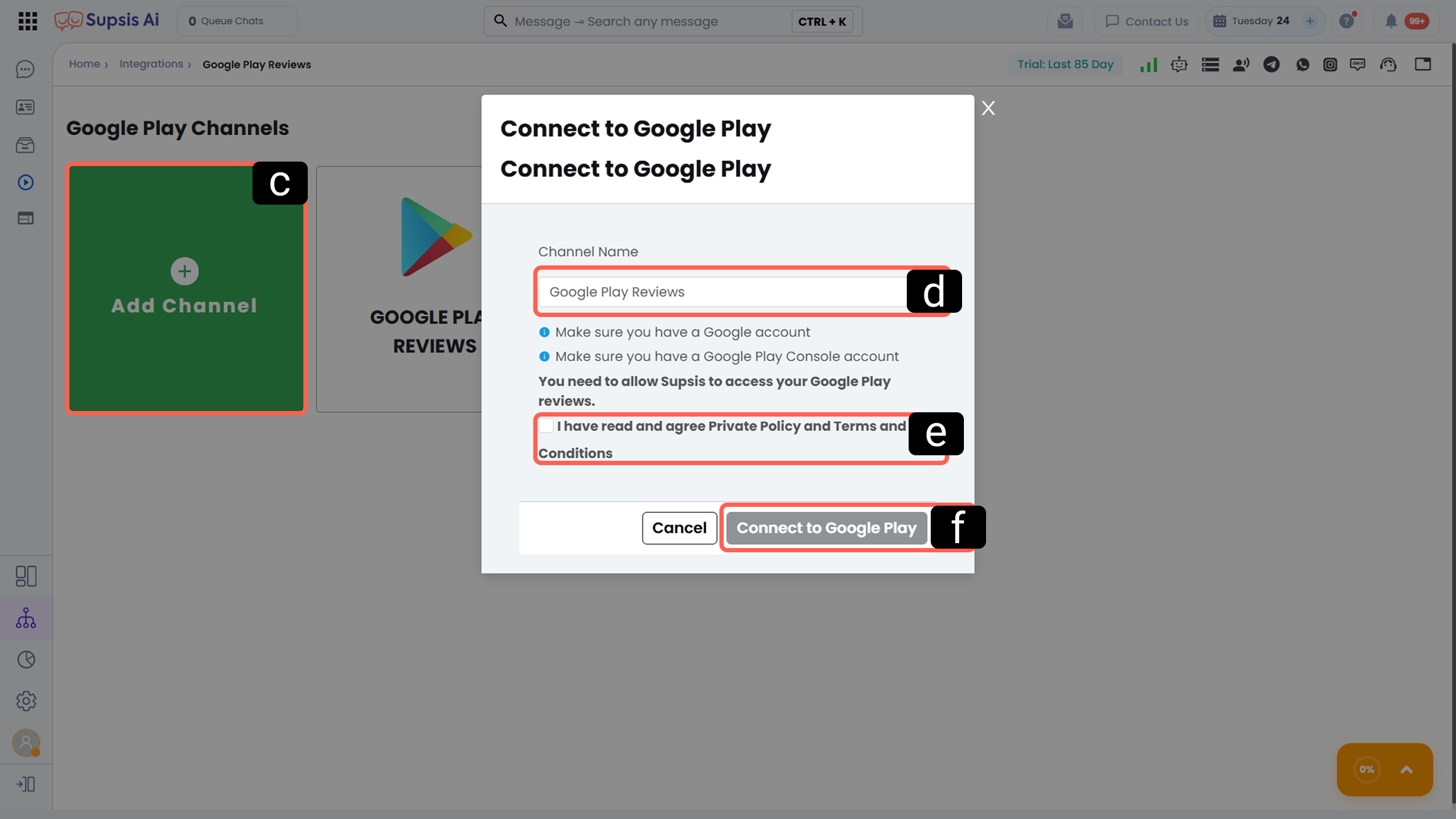Screen dimensions: 1456x819
Task: Click Cancel in the dialog
Action: click(x=679, y=528)
